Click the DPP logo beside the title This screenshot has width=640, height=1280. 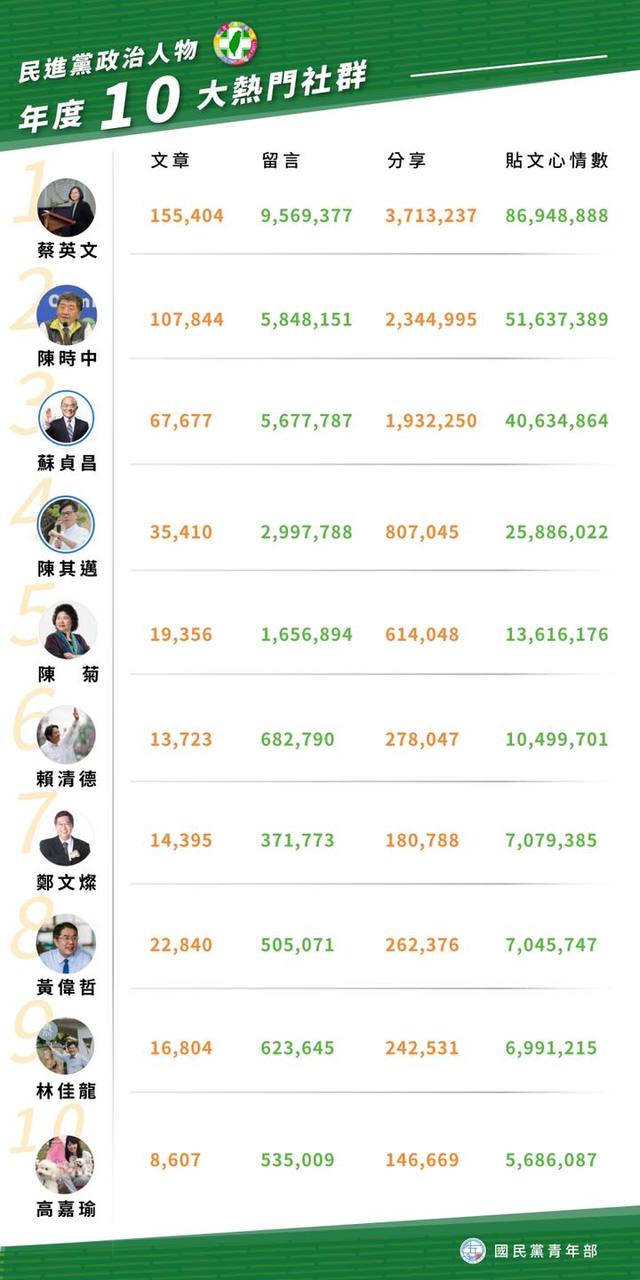coord(236,44)
